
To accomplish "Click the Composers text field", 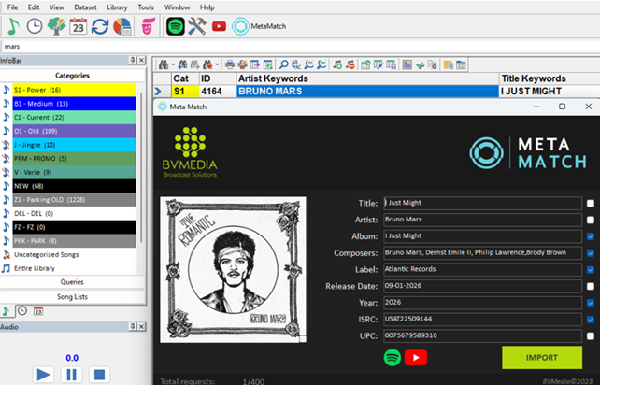I will [x=482, y=253].
